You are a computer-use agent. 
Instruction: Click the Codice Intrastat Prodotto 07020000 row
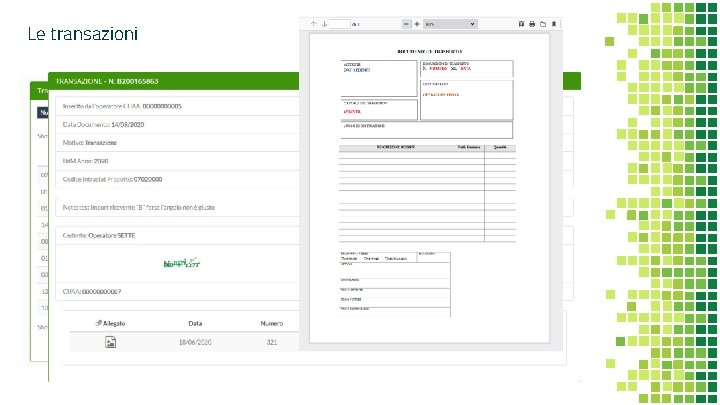pyautogui.click(x=177, y=180)
